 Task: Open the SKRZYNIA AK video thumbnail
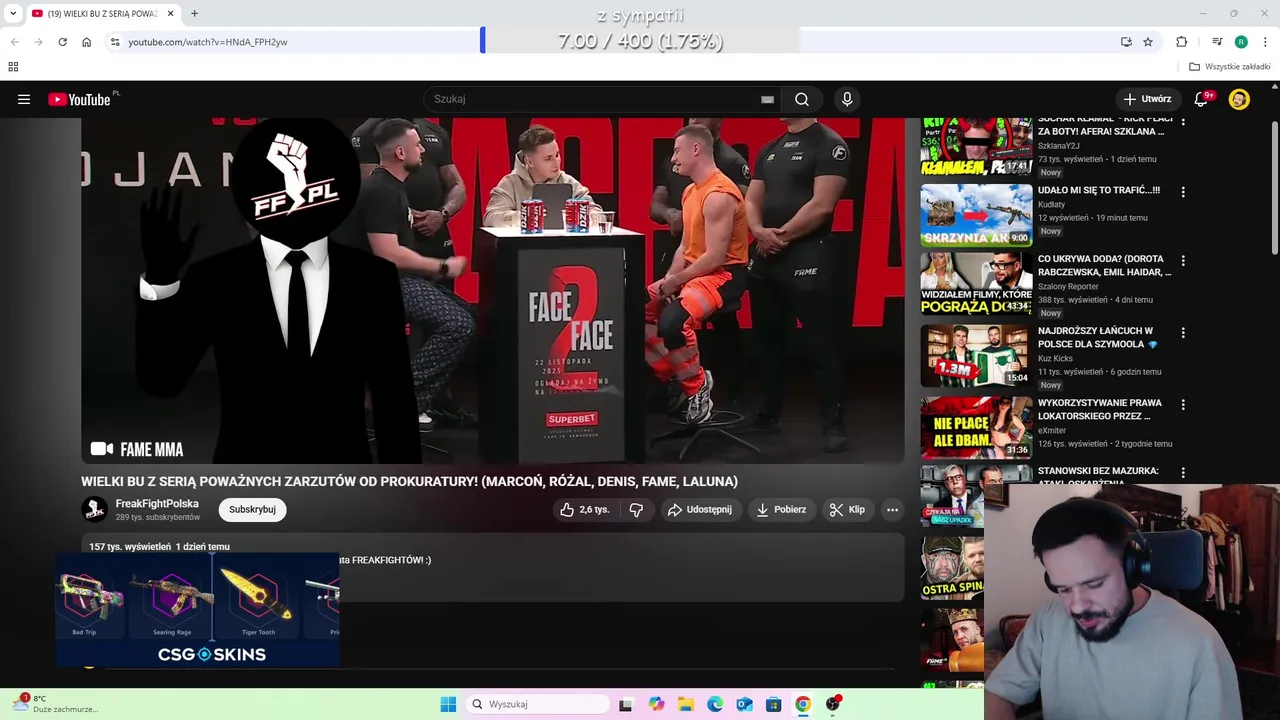tap(976, 215)
